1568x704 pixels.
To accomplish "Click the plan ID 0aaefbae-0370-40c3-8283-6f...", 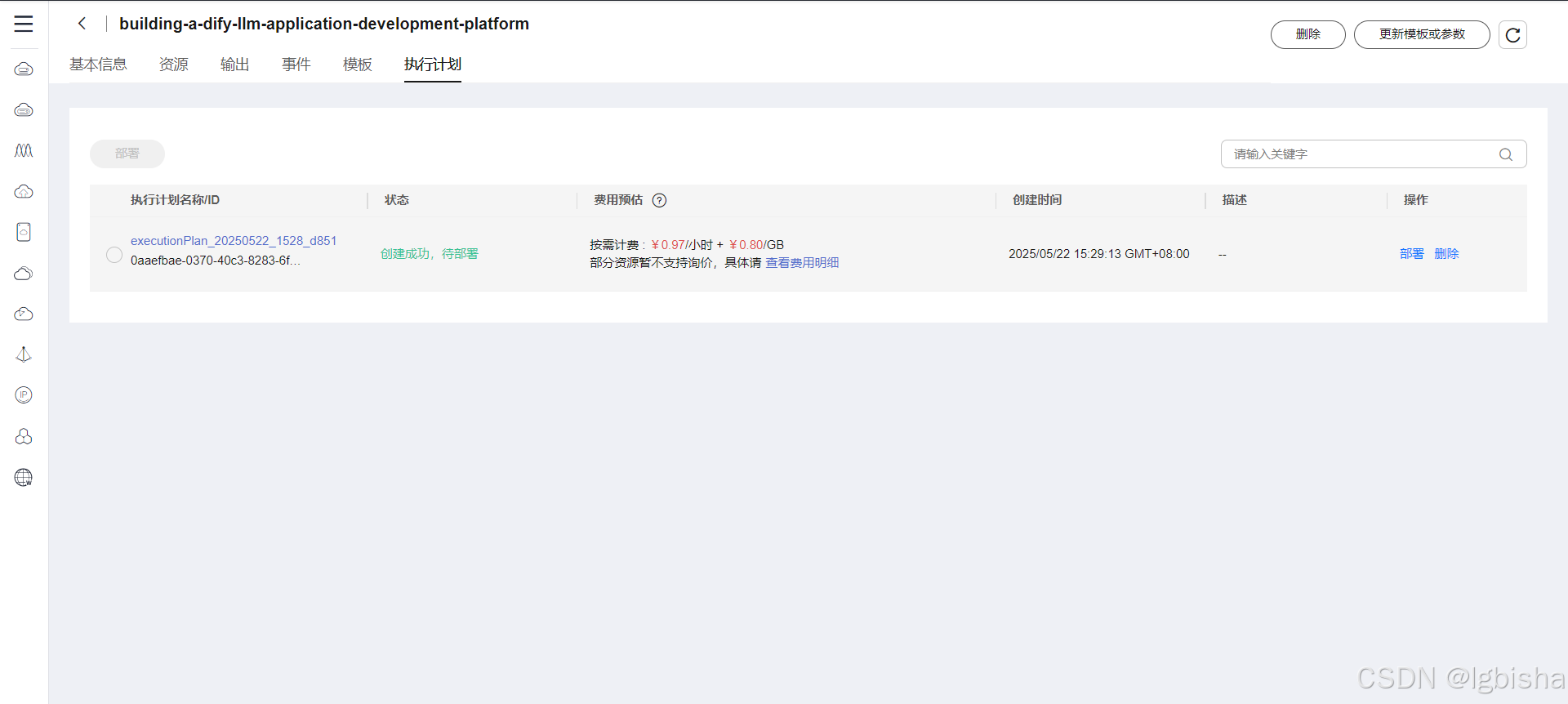I will coord(216,261).
